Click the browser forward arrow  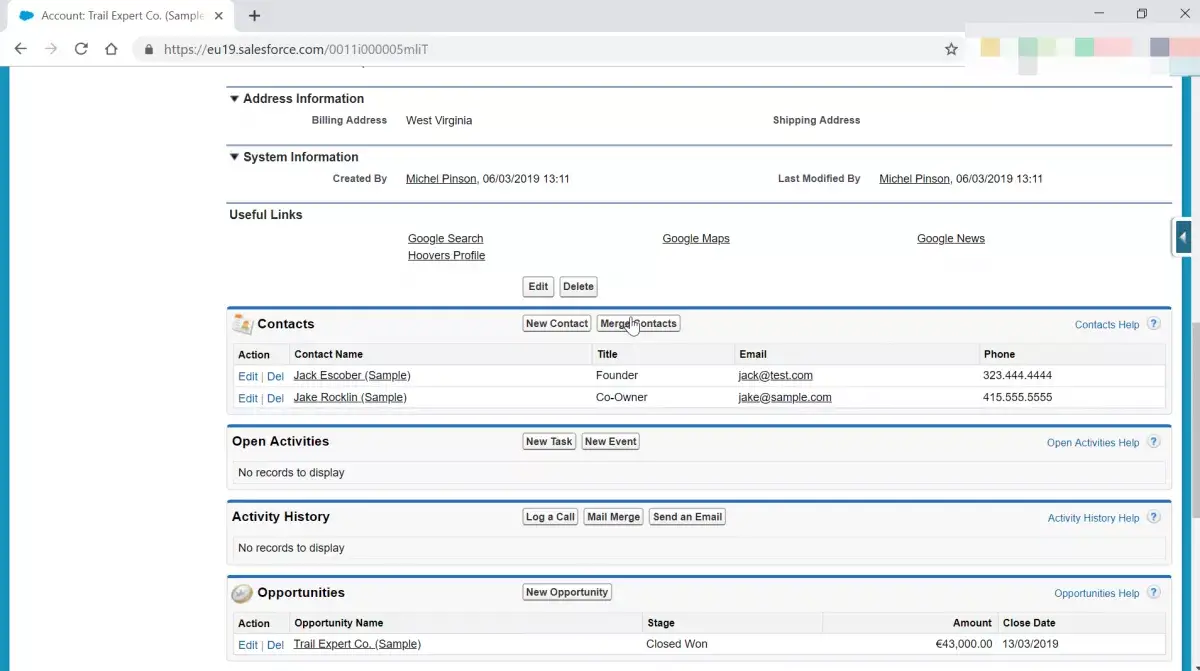pos(51,48)
